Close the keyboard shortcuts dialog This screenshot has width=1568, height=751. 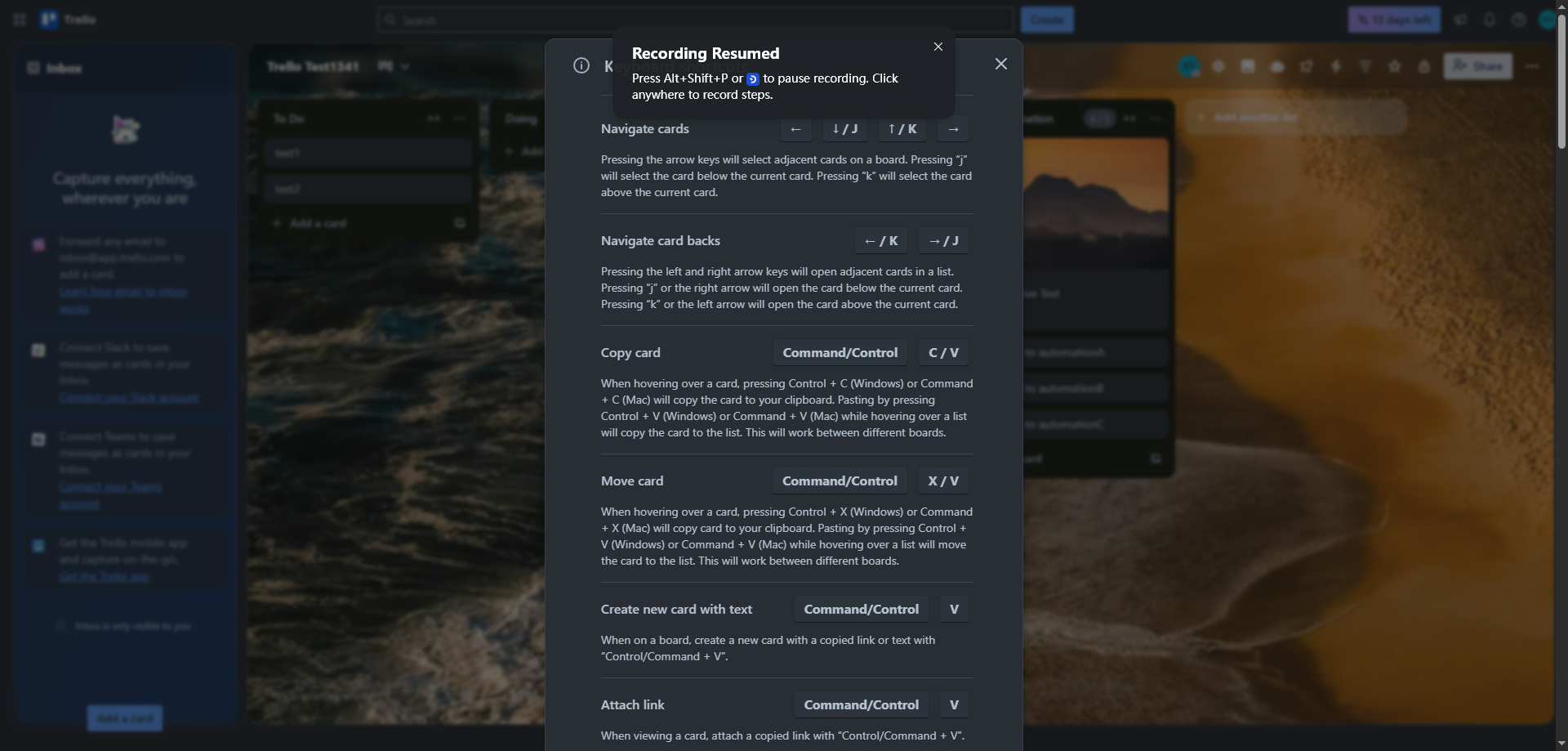[x=1001, y=64]
